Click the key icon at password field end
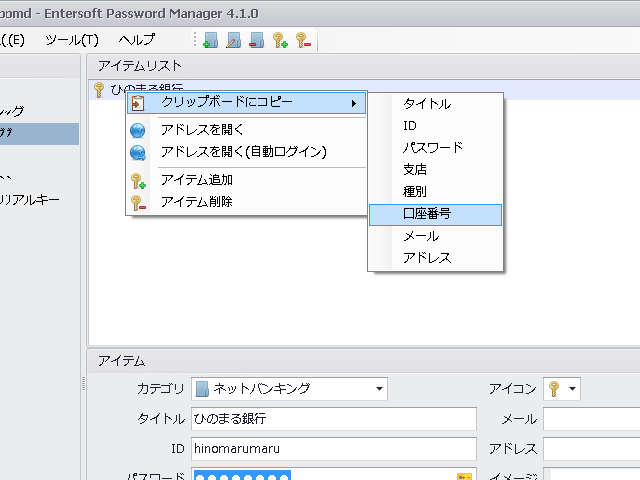 coord(464,476)
